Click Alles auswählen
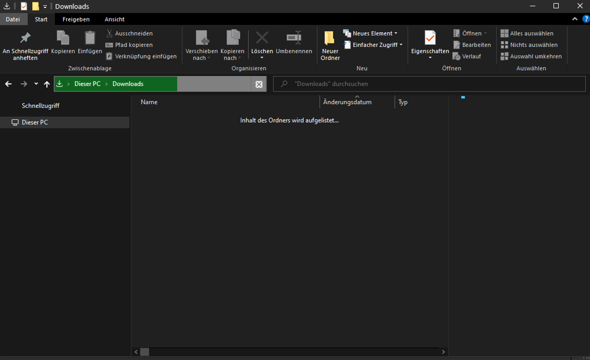Image resolution: width=590 pixels, height=360 pixels. pyautogui.click(x=527, y=33)
